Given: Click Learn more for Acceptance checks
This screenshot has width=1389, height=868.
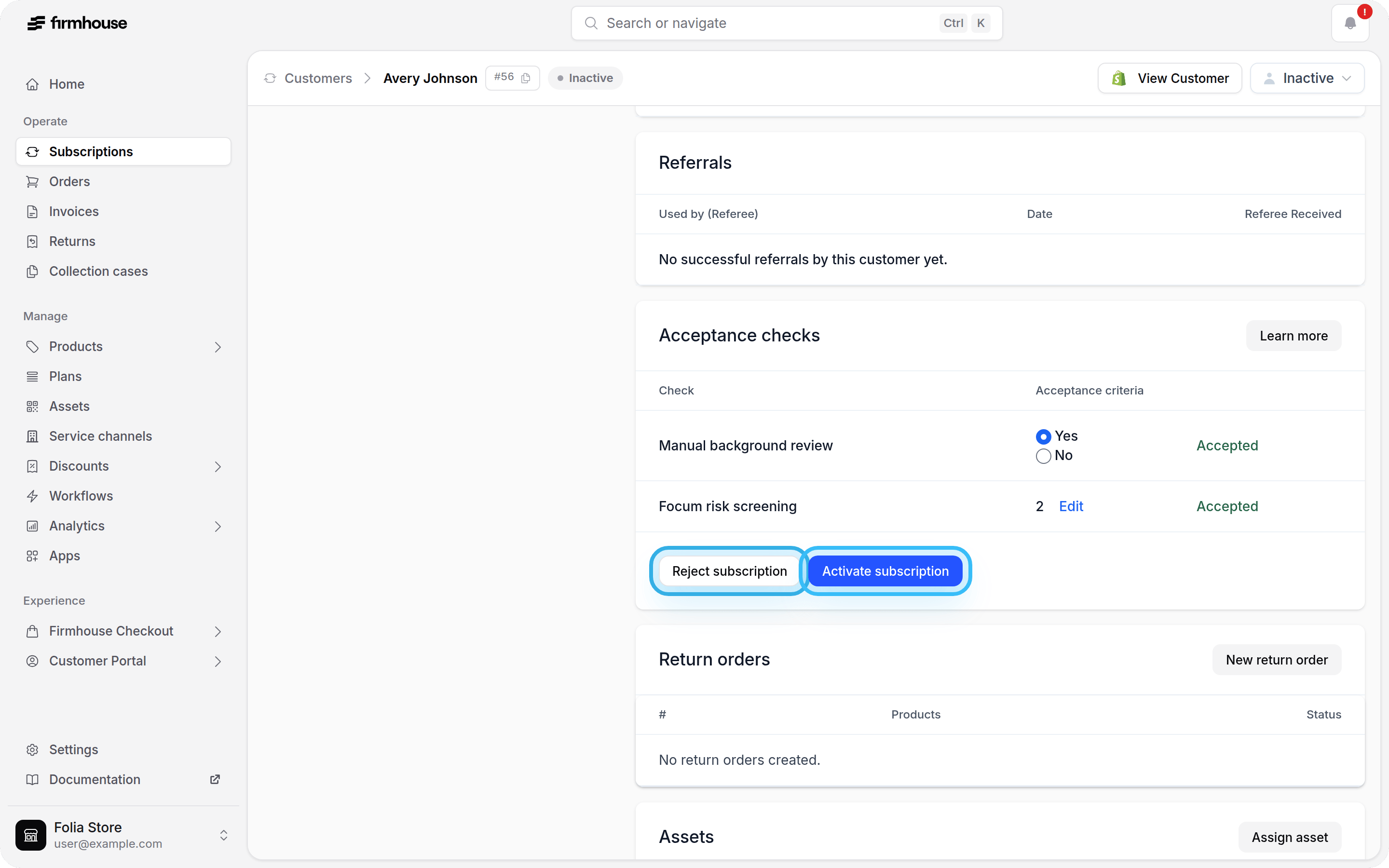Looking at the screenshot, I should (x=1294, y=336).
